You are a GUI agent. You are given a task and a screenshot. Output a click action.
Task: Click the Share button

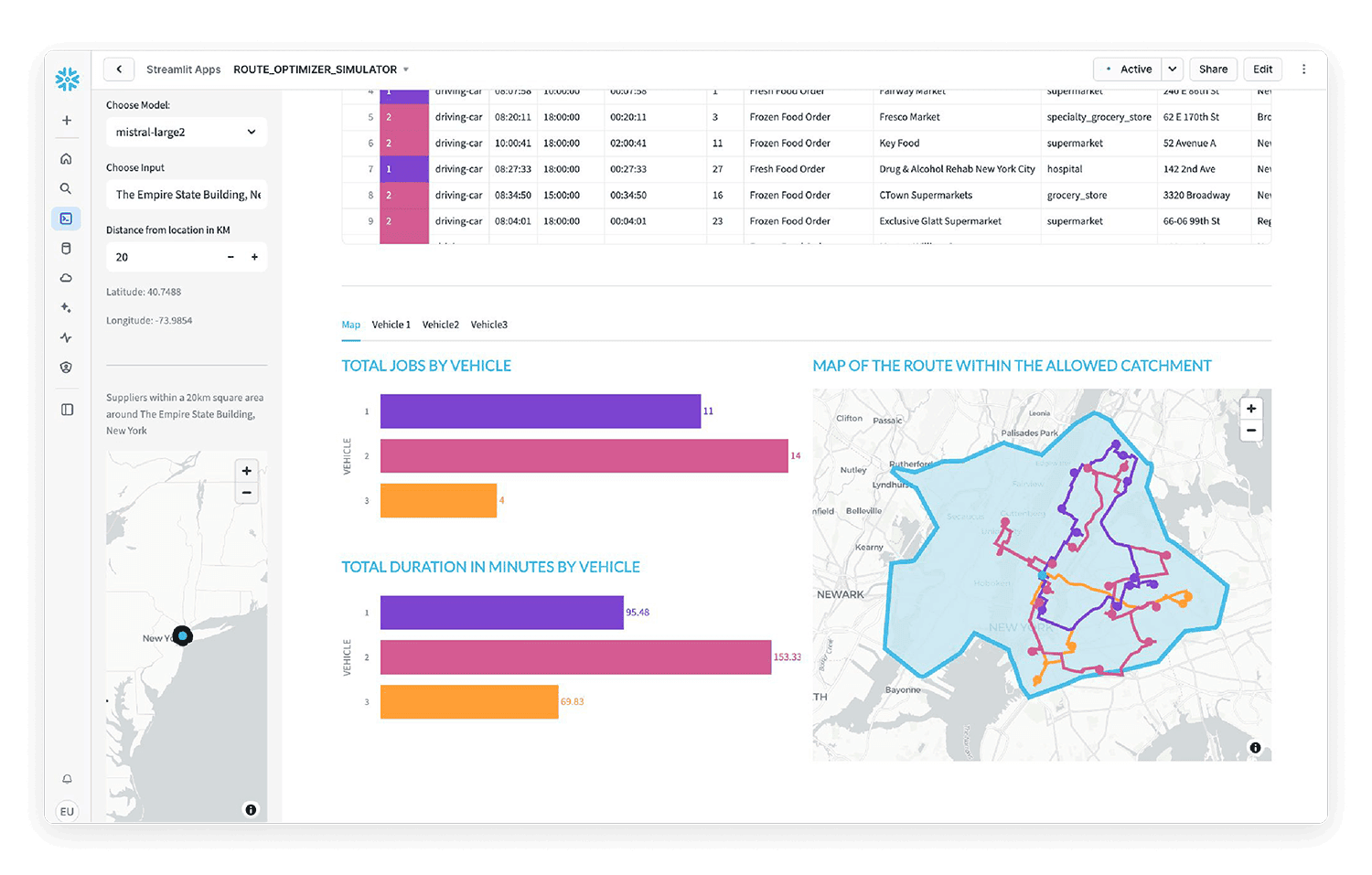[1213, 69]
